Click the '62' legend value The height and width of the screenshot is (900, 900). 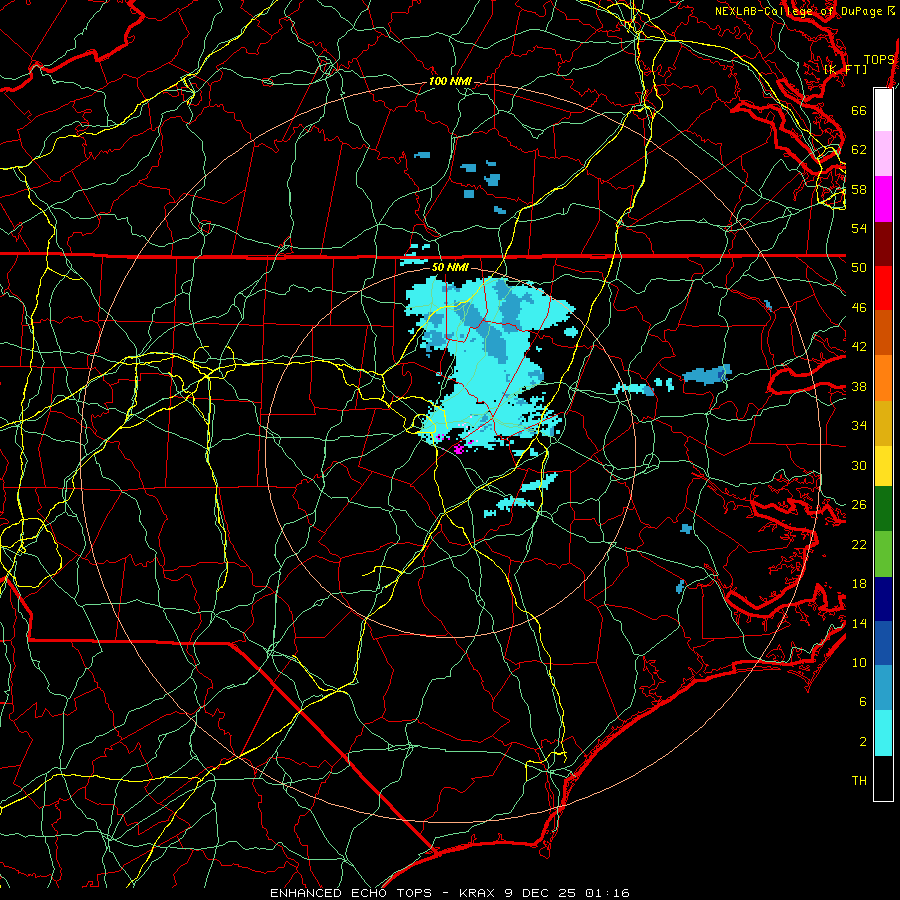(859, 150)
